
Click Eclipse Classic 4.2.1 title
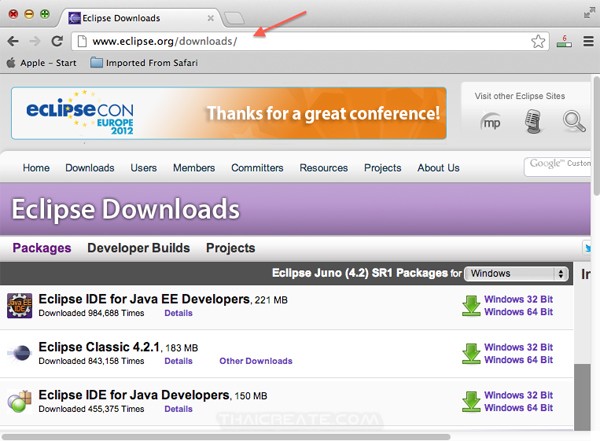pyautogui.click(x=99, y=347)
